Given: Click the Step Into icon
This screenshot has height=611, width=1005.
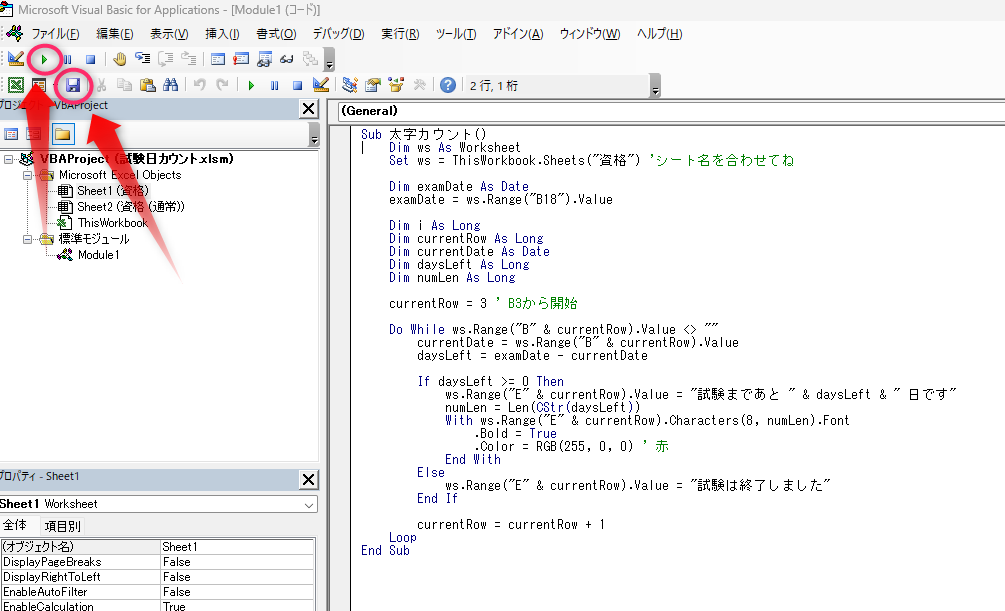Looking at the screenshot, I should pyautogui.click(x=142, y=60).
